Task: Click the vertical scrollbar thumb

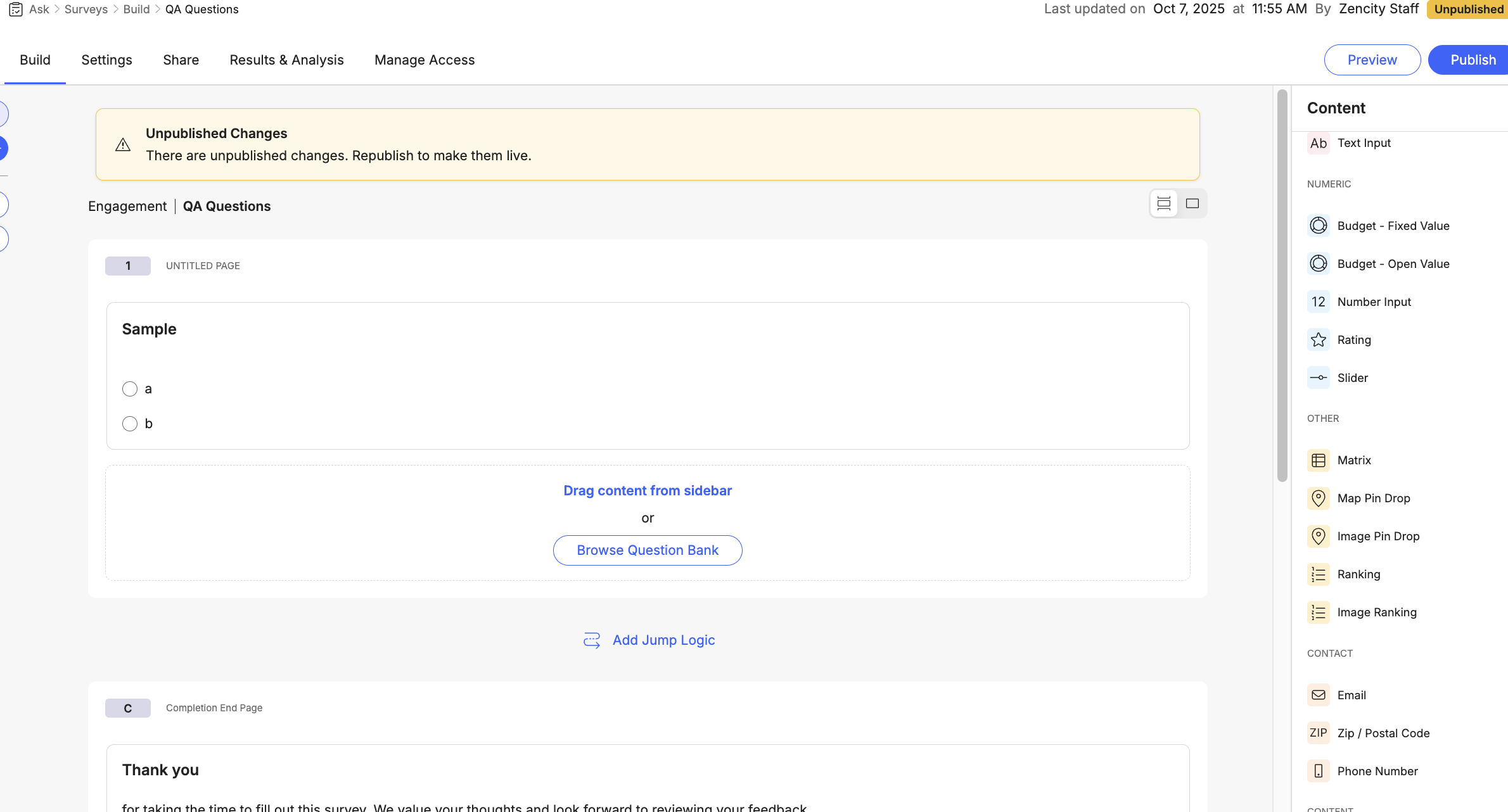Action: pyautogui.click(x=1282, y=285)
